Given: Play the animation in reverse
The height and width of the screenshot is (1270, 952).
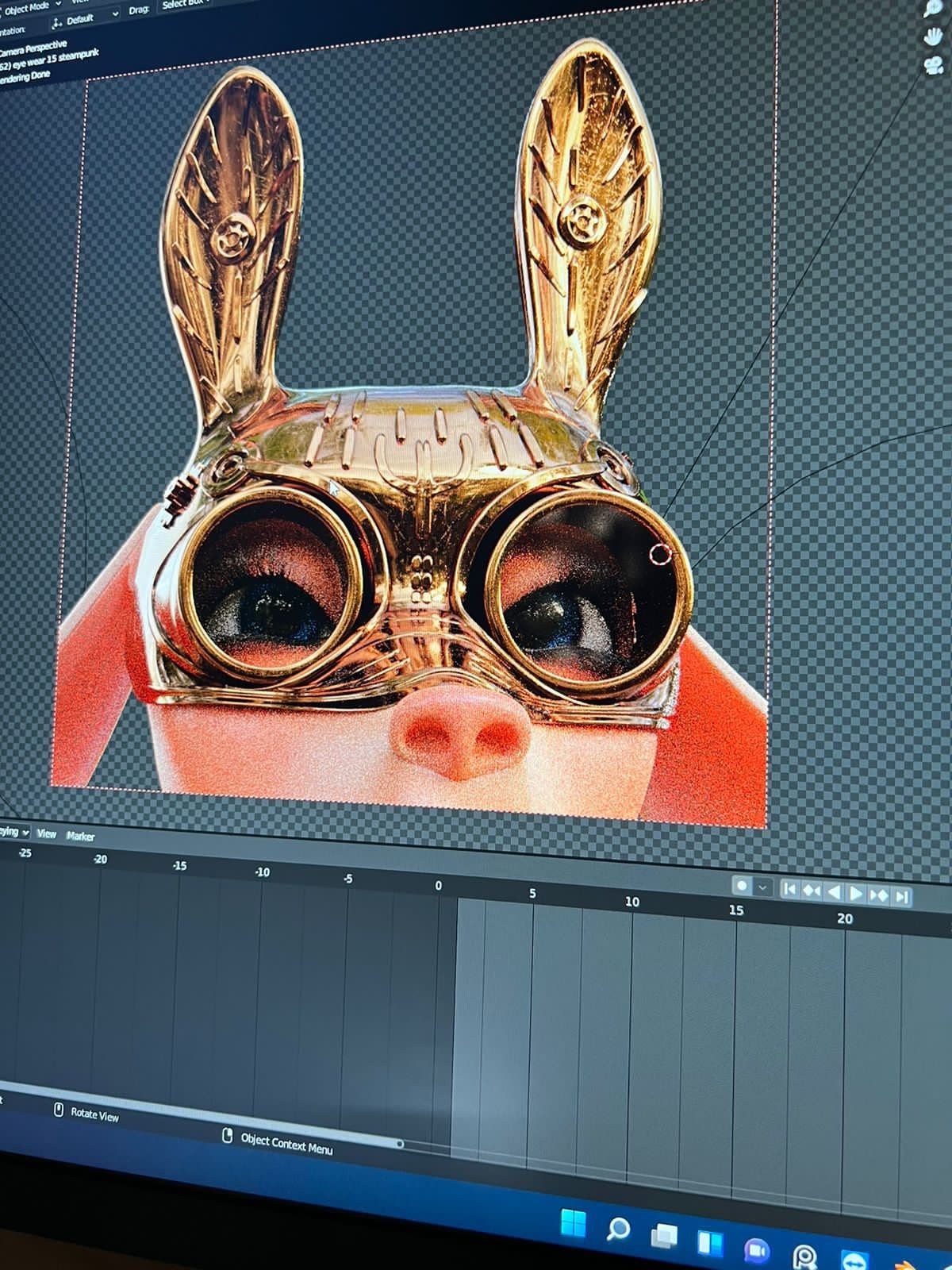Looking at the screenshot, I should pos(834,892).
